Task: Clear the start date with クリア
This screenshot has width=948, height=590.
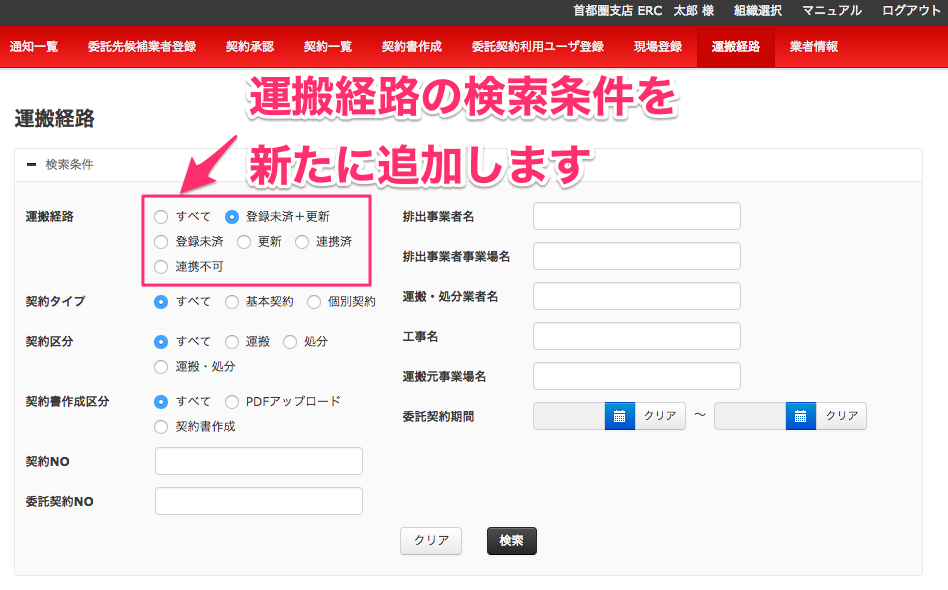Action: pyautogui.click(x=660, y=416)
